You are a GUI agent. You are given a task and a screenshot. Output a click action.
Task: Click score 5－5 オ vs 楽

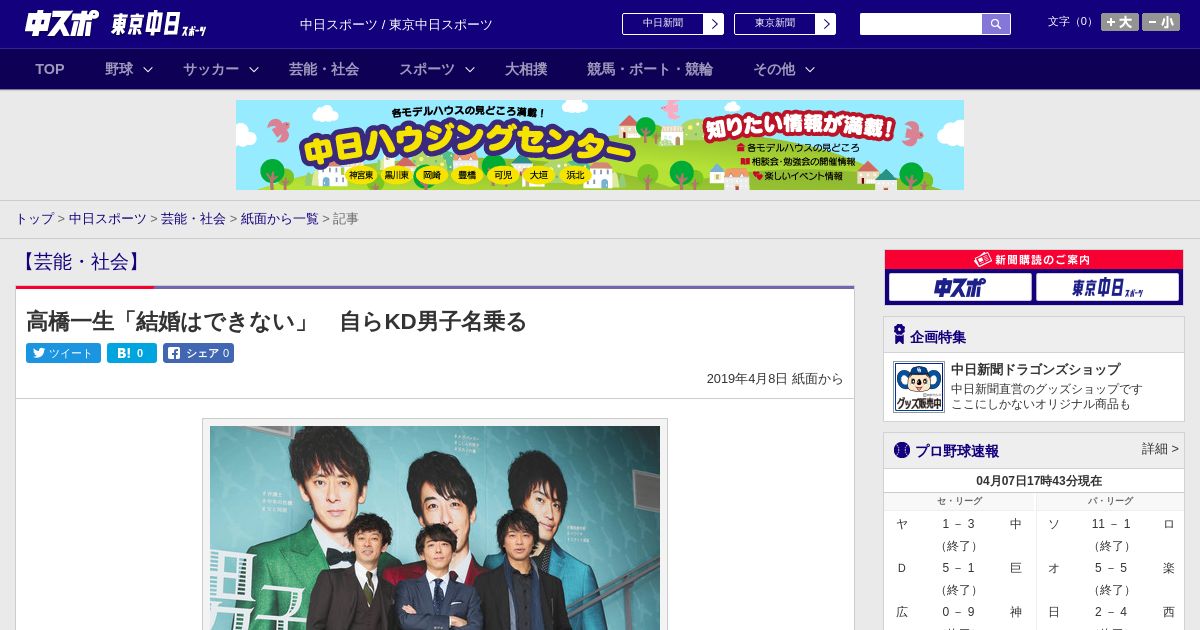pyautogui.click(x=1111, y=568)
